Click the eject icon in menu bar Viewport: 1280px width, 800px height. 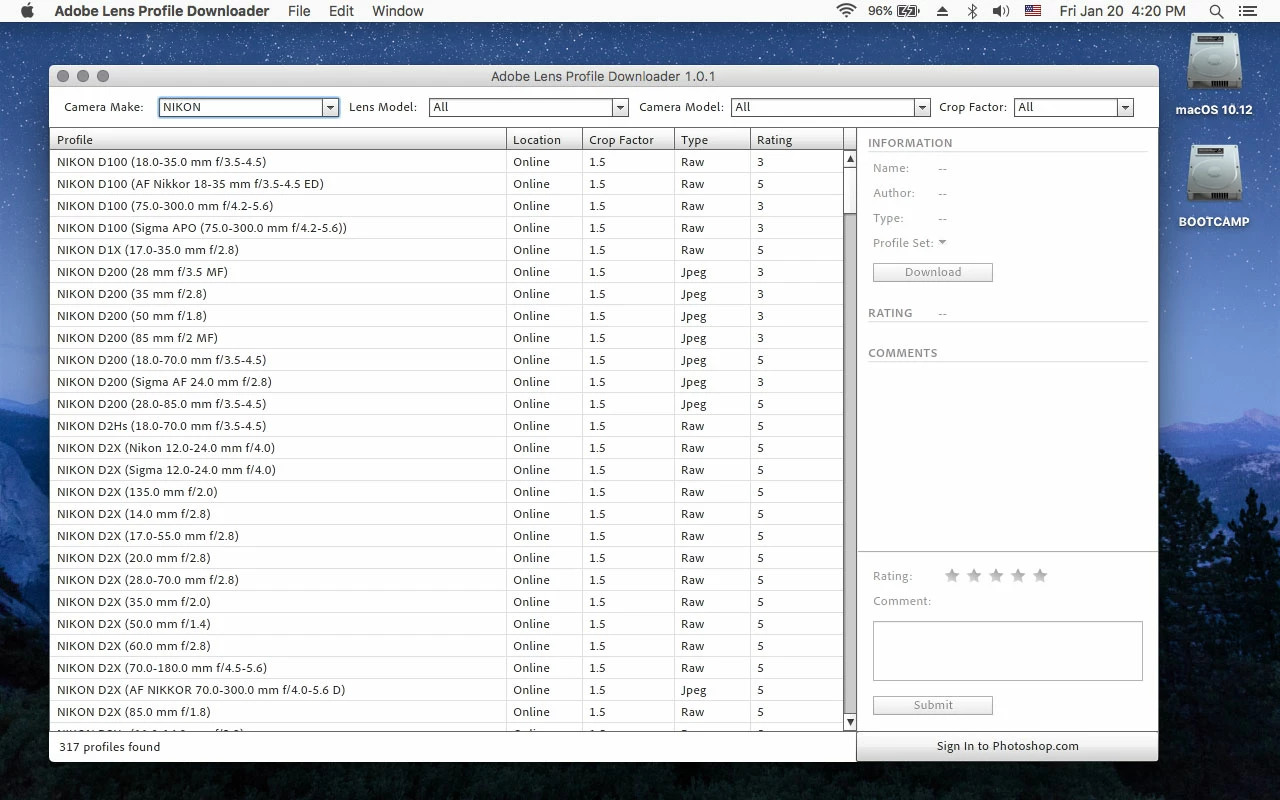click(x=942, y=11)
